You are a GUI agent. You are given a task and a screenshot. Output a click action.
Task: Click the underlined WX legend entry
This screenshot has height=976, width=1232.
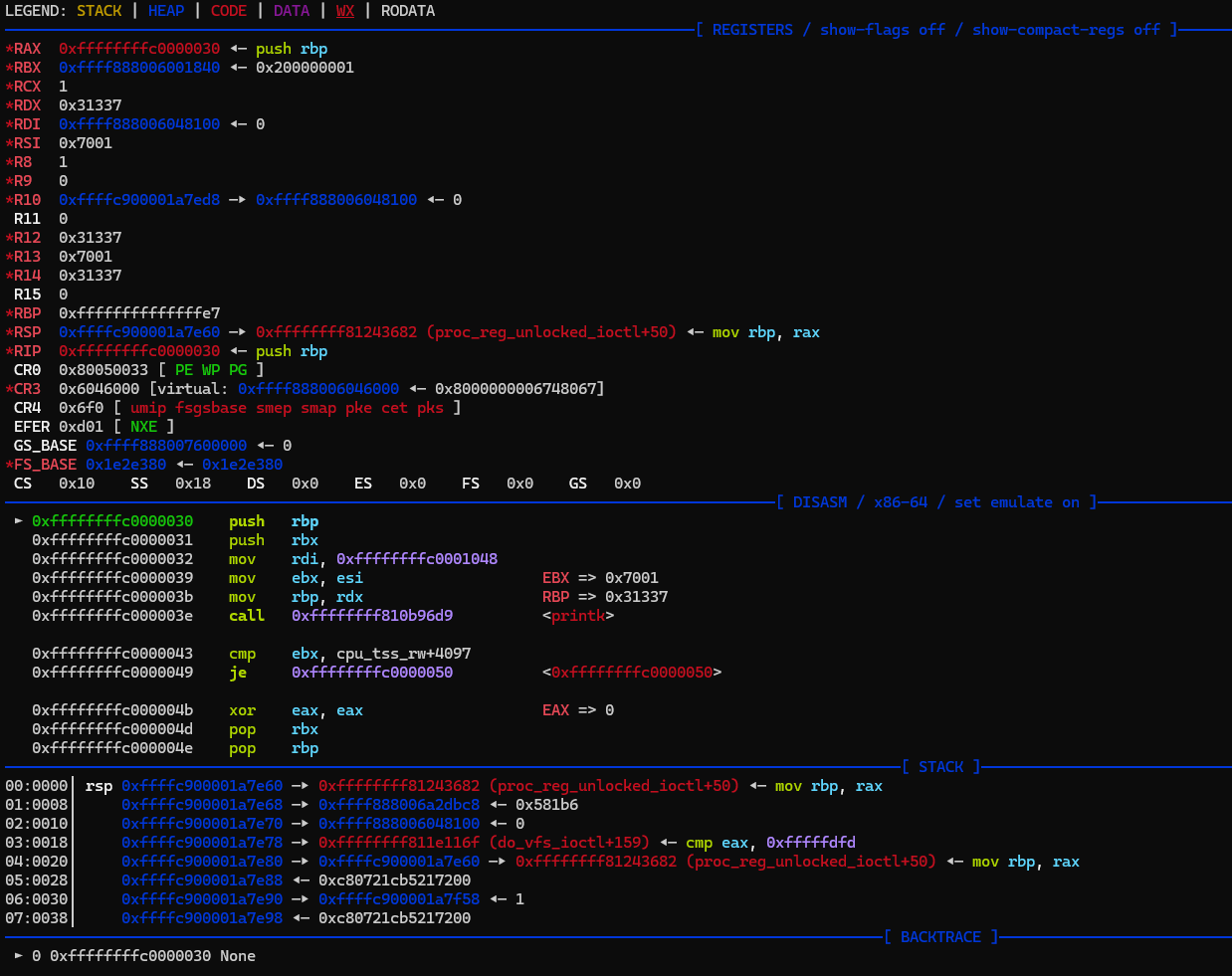coord(344,11)
